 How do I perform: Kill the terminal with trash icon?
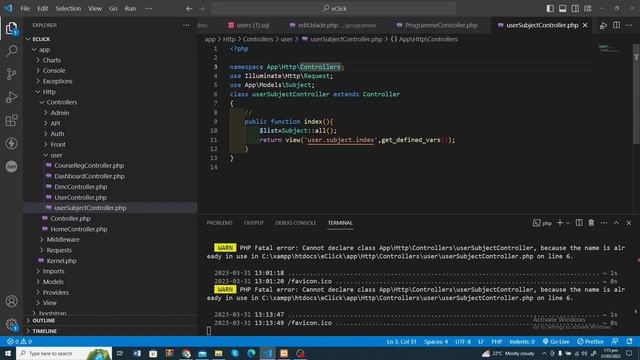[591, 223]
